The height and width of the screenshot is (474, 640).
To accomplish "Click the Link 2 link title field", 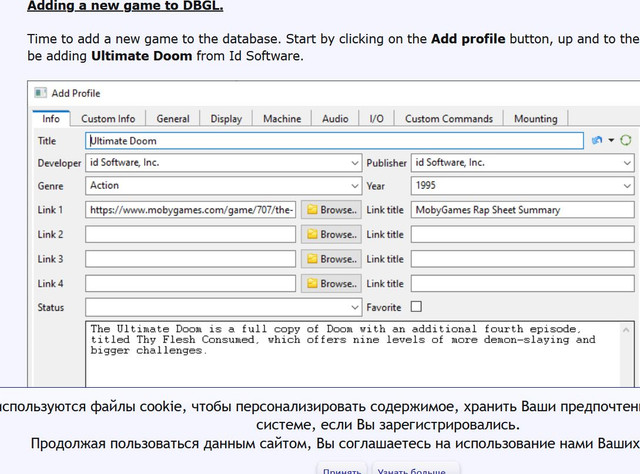I will [x=522, y=234].
